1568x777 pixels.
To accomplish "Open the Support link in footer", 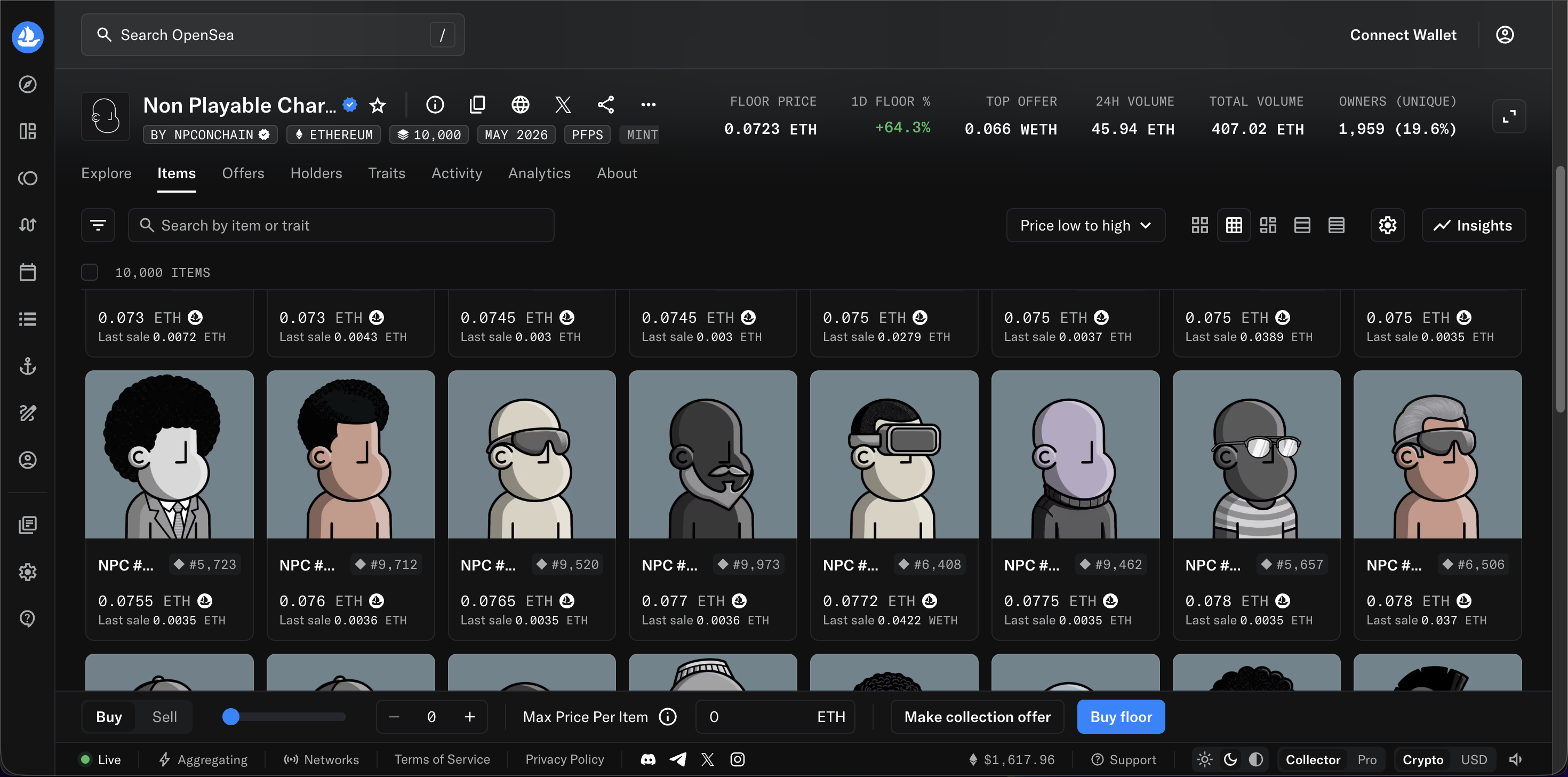I will (x=1124, y=759).
